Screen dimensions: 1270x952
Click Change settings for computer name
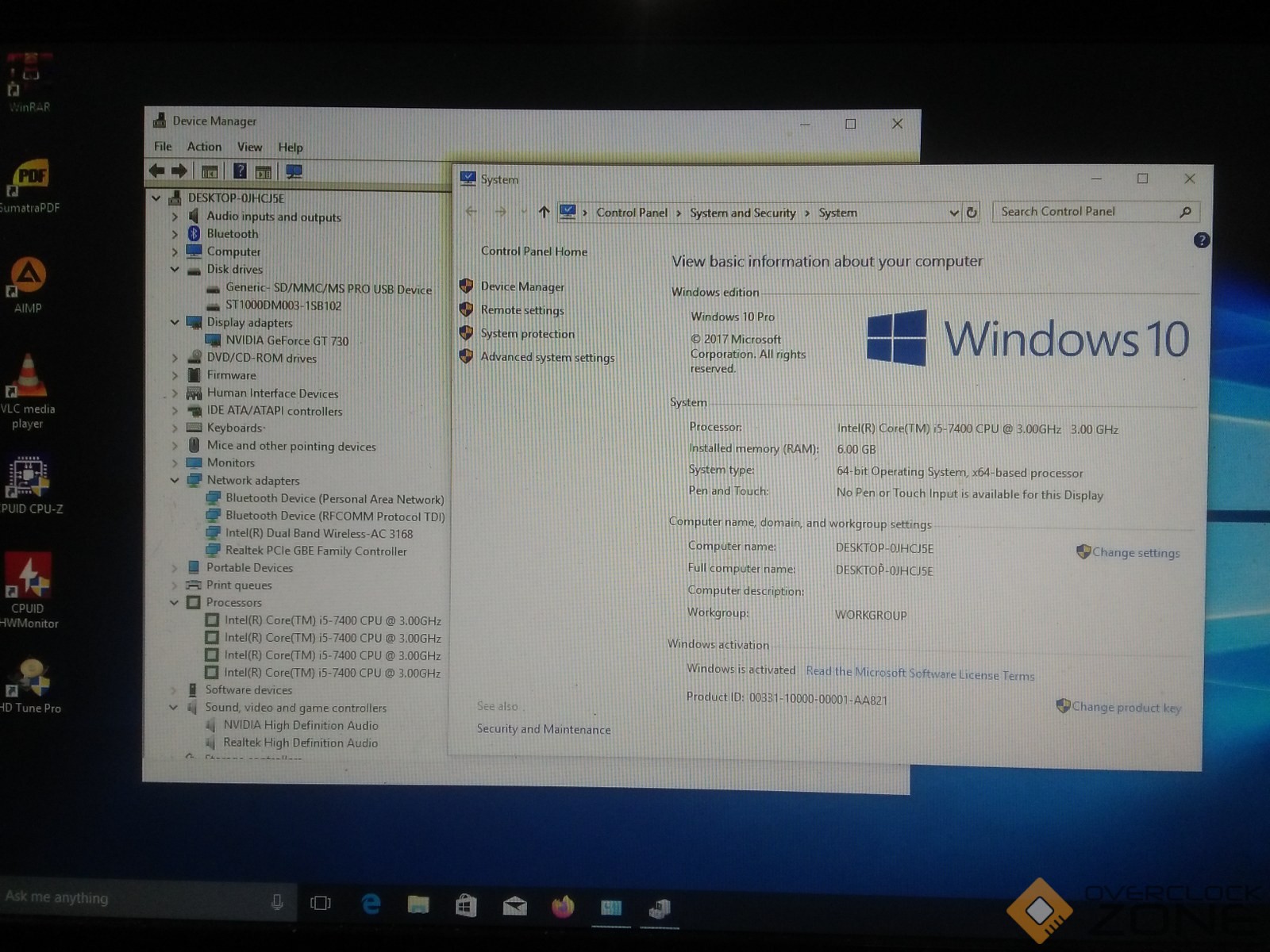click(1136, 553)
